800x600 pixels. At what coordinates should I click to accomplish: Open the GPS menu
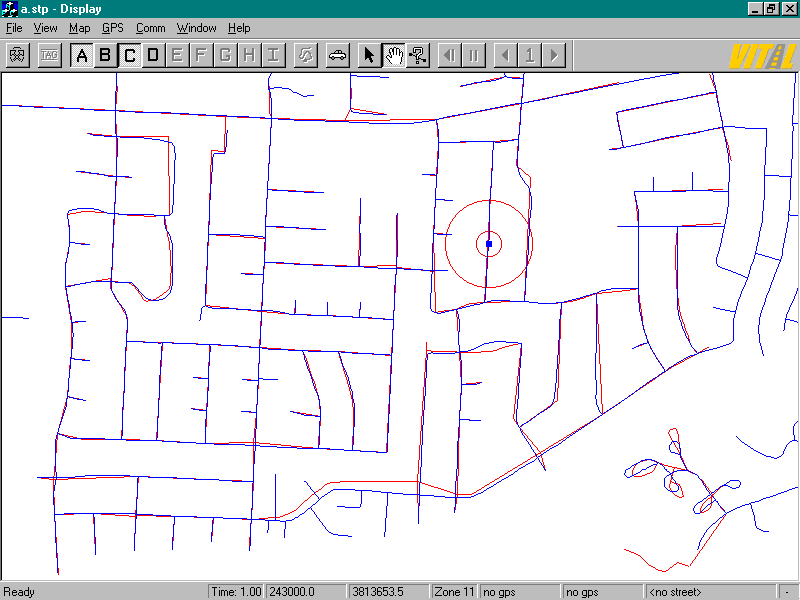[113, 28]
